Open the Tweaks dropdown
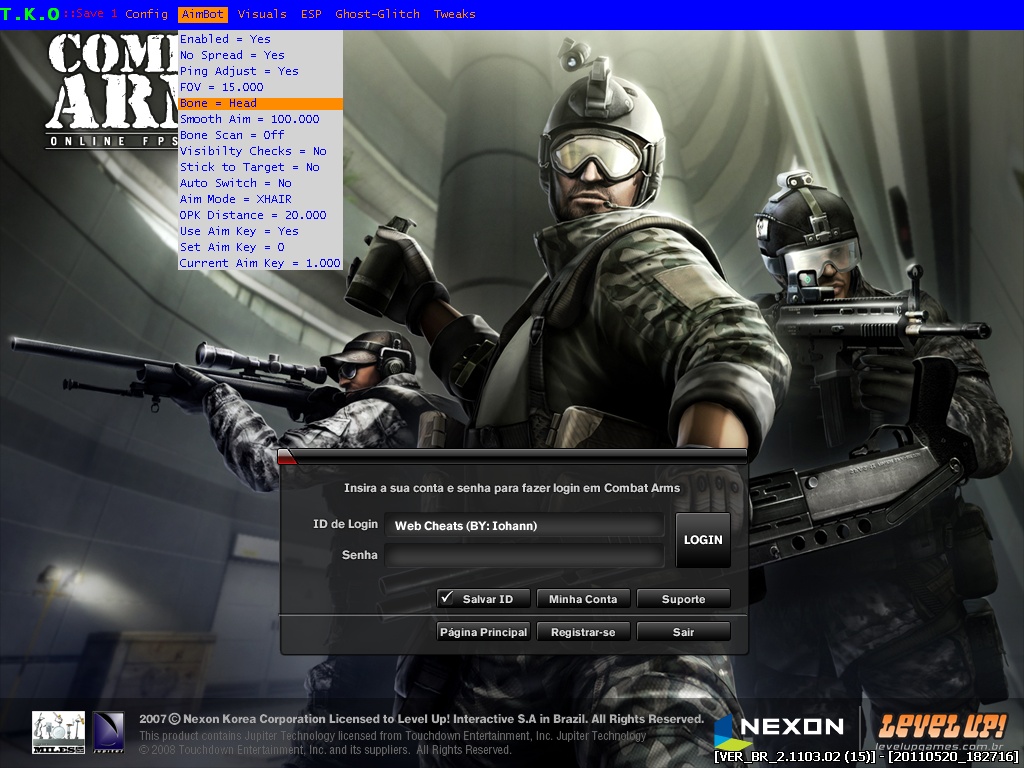 tap(455, 13)
